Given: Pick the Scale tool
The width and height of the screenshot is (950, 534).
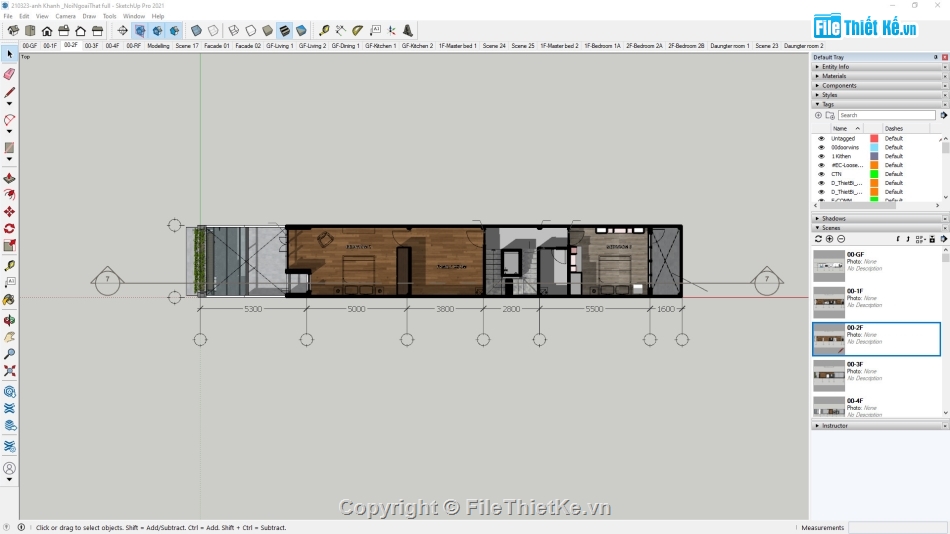Looking at the screenshot, I should tap(9, 245).
